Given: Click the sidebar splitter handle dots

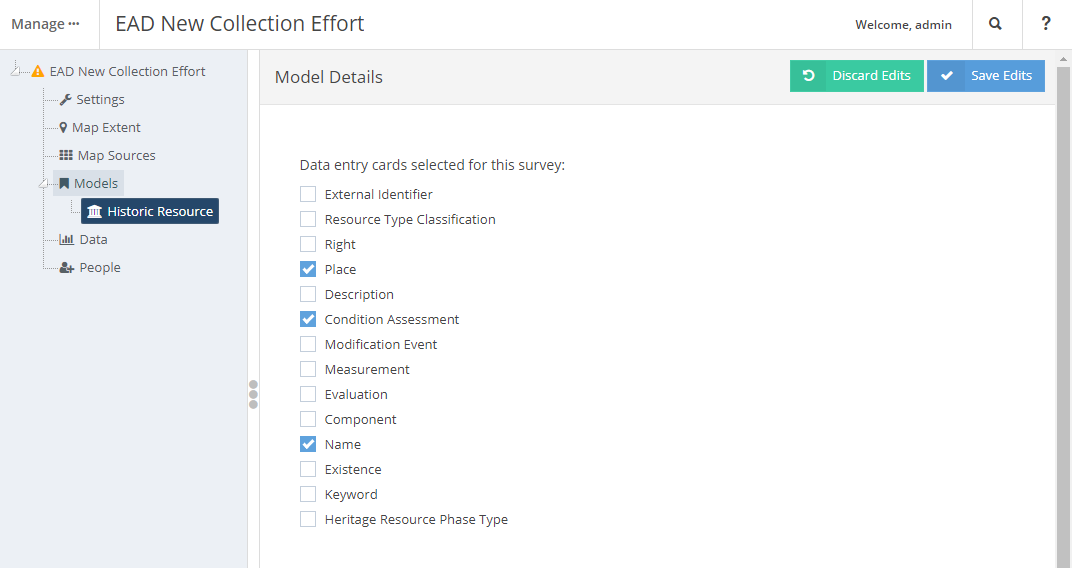Looking at the screenshot, I should [x=253, y=394].
